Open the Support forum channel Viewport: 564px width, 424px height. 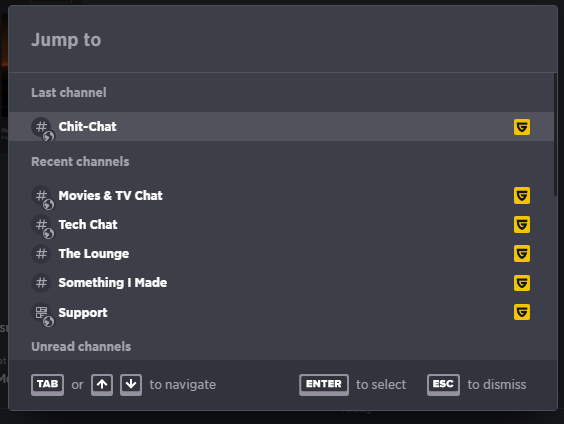point(281,312)
